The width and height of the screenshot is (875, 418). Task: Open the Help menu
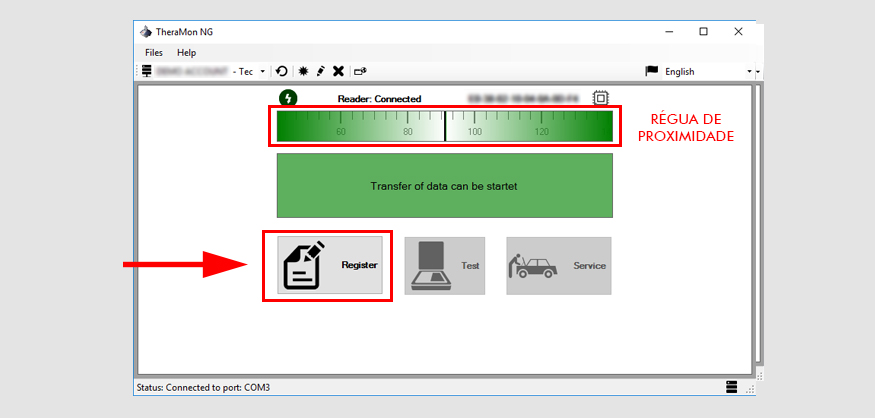coord(187,52)
